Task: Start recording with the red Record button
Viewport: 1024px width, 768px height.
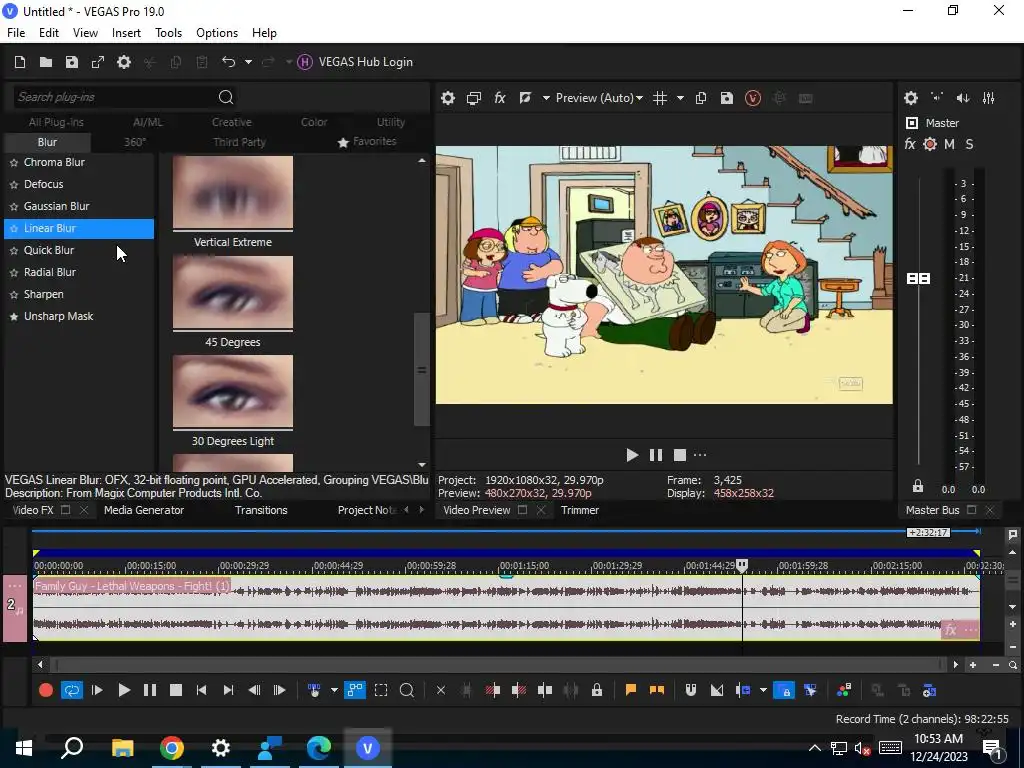Action: click(x=46, y=690)
